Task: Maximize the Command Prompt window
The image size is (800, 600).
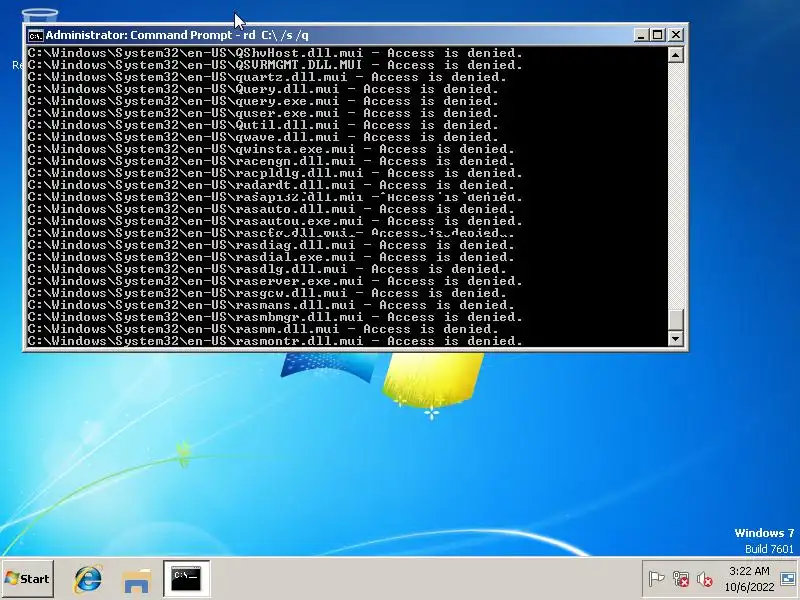Action: 658,35
